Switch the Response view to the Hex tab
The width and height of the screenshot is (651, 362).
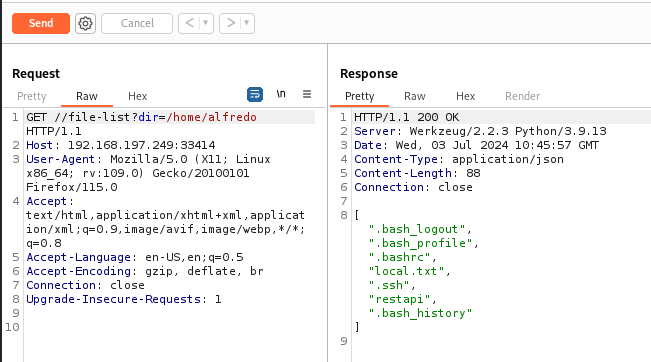pos(465,96)
